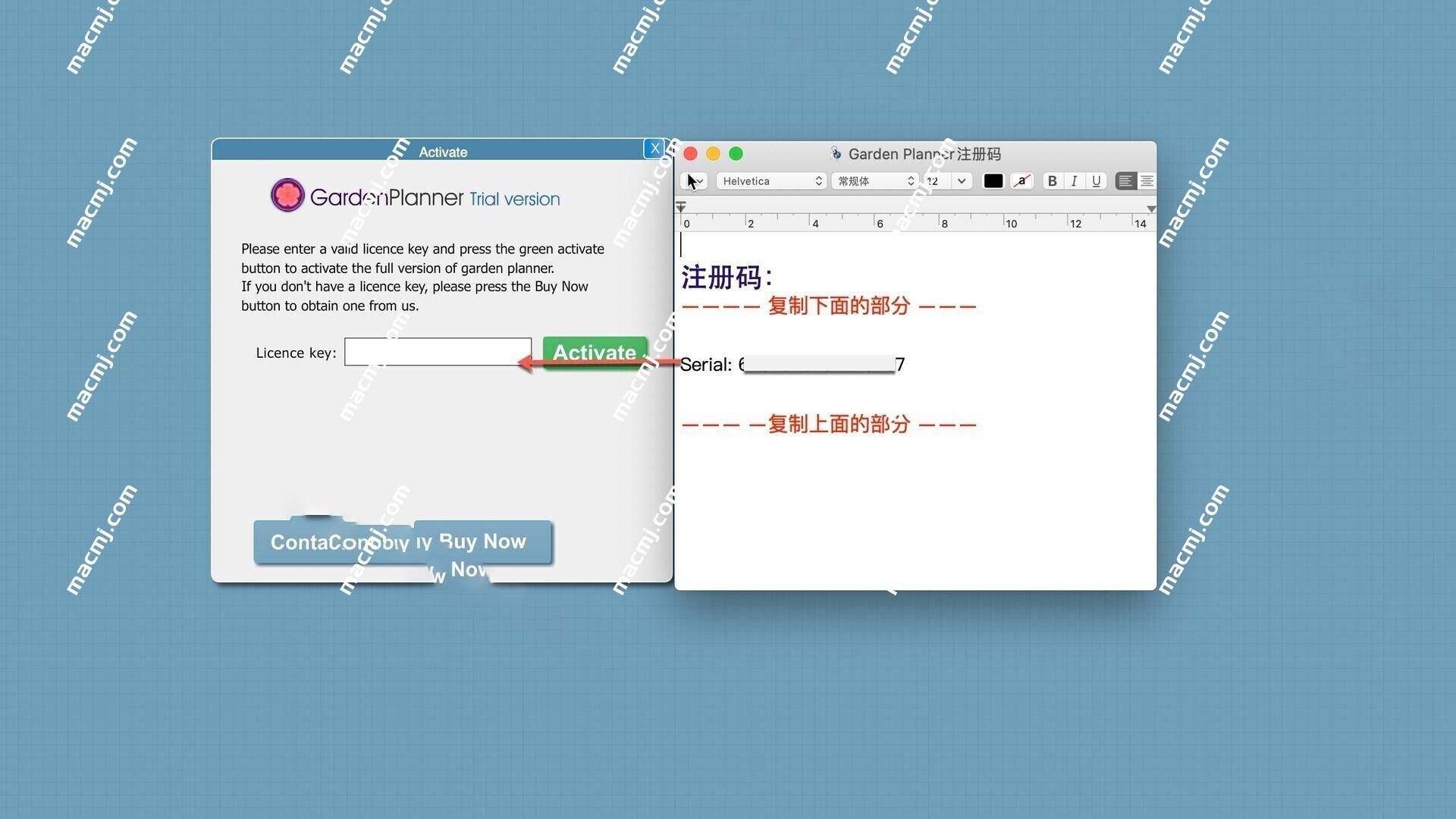Open the paragraph styles dropdown
Image resolution: width=1456 pixels, height=819 pixels.
pyautogui.click(x=695, y=181)
